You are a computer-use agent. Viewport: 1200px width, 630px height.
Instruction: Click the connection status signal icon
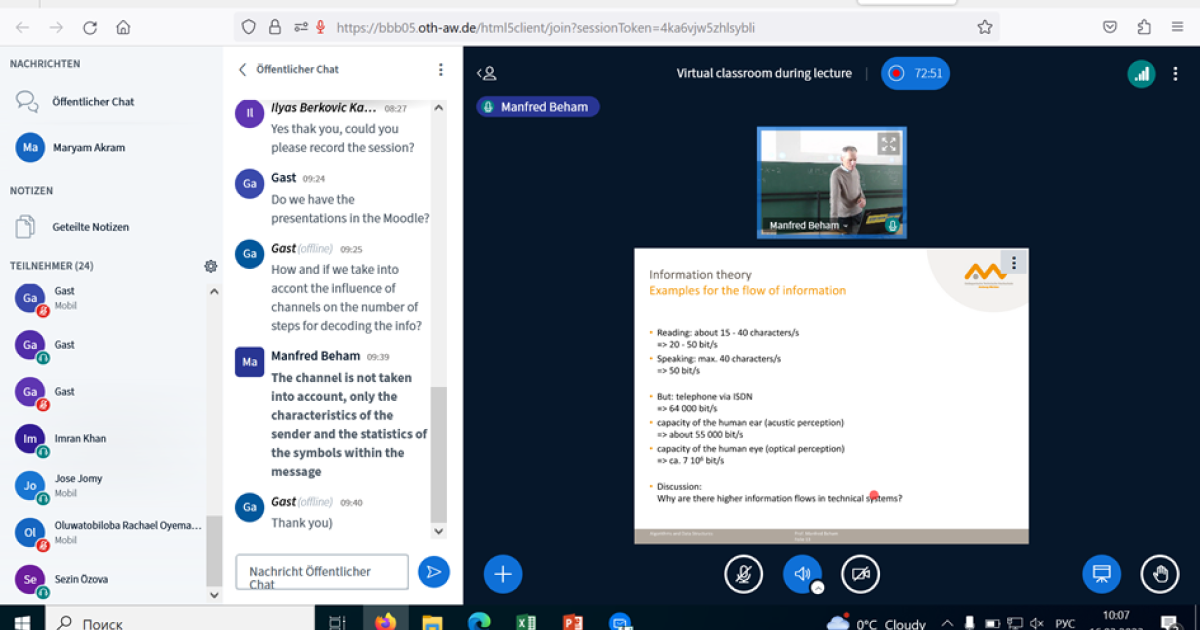coord(1141,73)
